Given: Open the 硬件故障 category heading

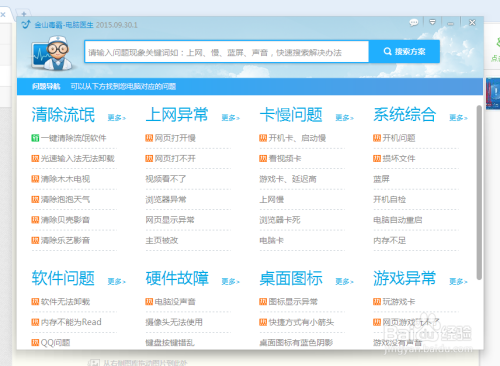Looking at the screenshot, I should pyautogui.click(x=177, y=278).
